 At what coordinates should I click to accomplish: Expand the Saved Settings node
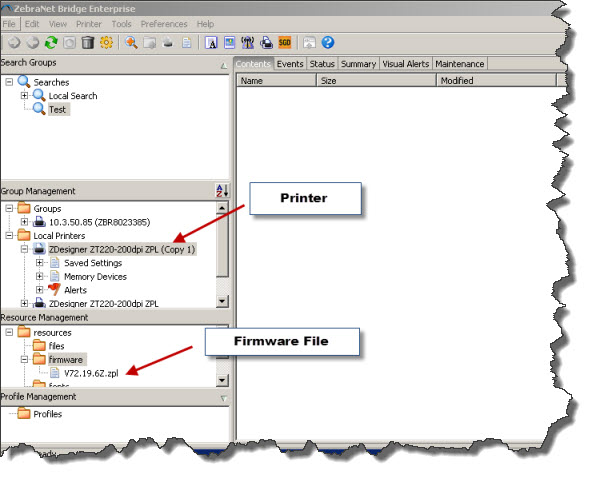point(39,263)
